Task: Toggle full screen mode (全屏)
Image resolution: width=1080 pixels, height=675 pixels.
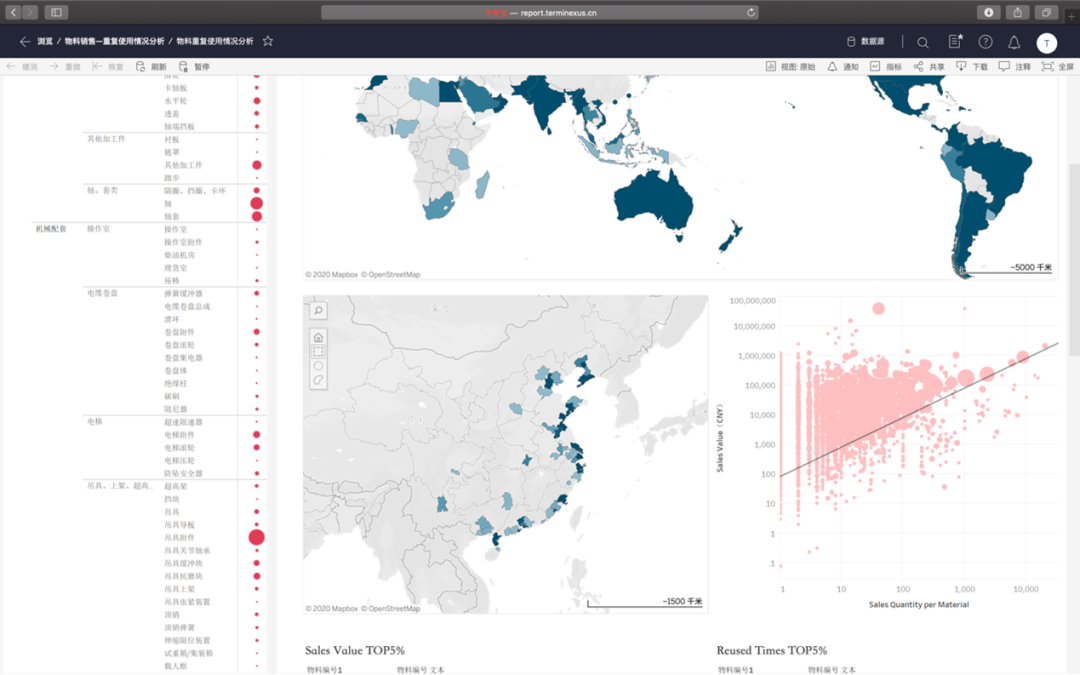Action: [x=1058, y=67]
